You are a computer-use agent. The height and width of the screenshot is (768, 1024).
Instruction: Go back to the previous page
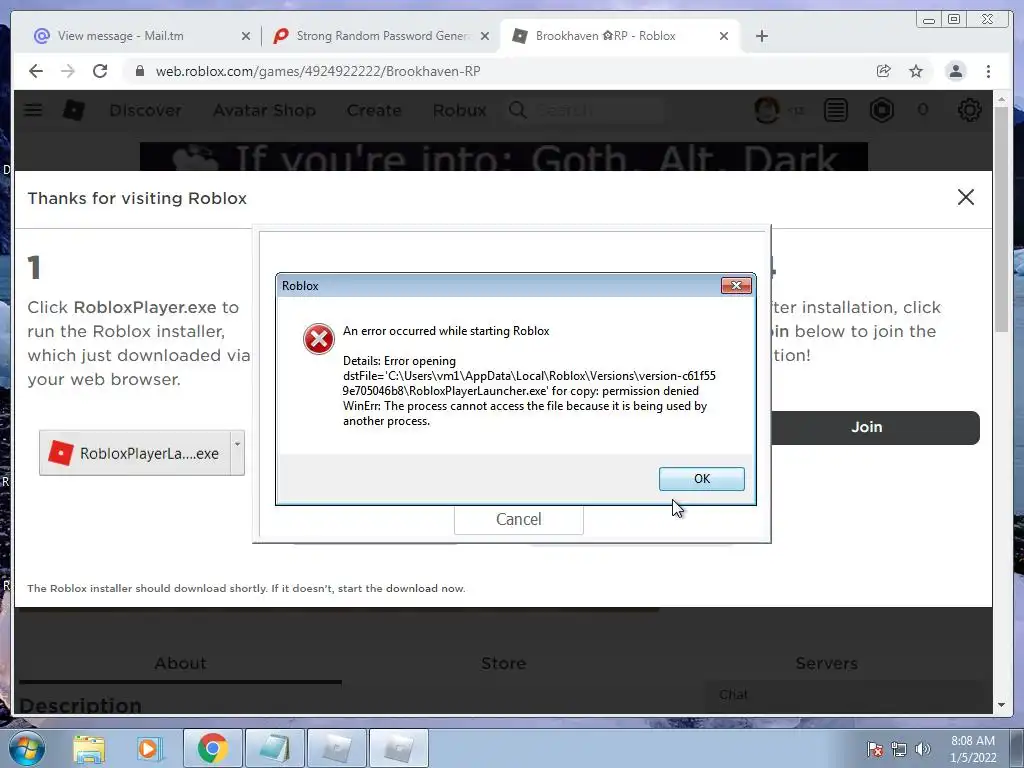pos(36,71)
